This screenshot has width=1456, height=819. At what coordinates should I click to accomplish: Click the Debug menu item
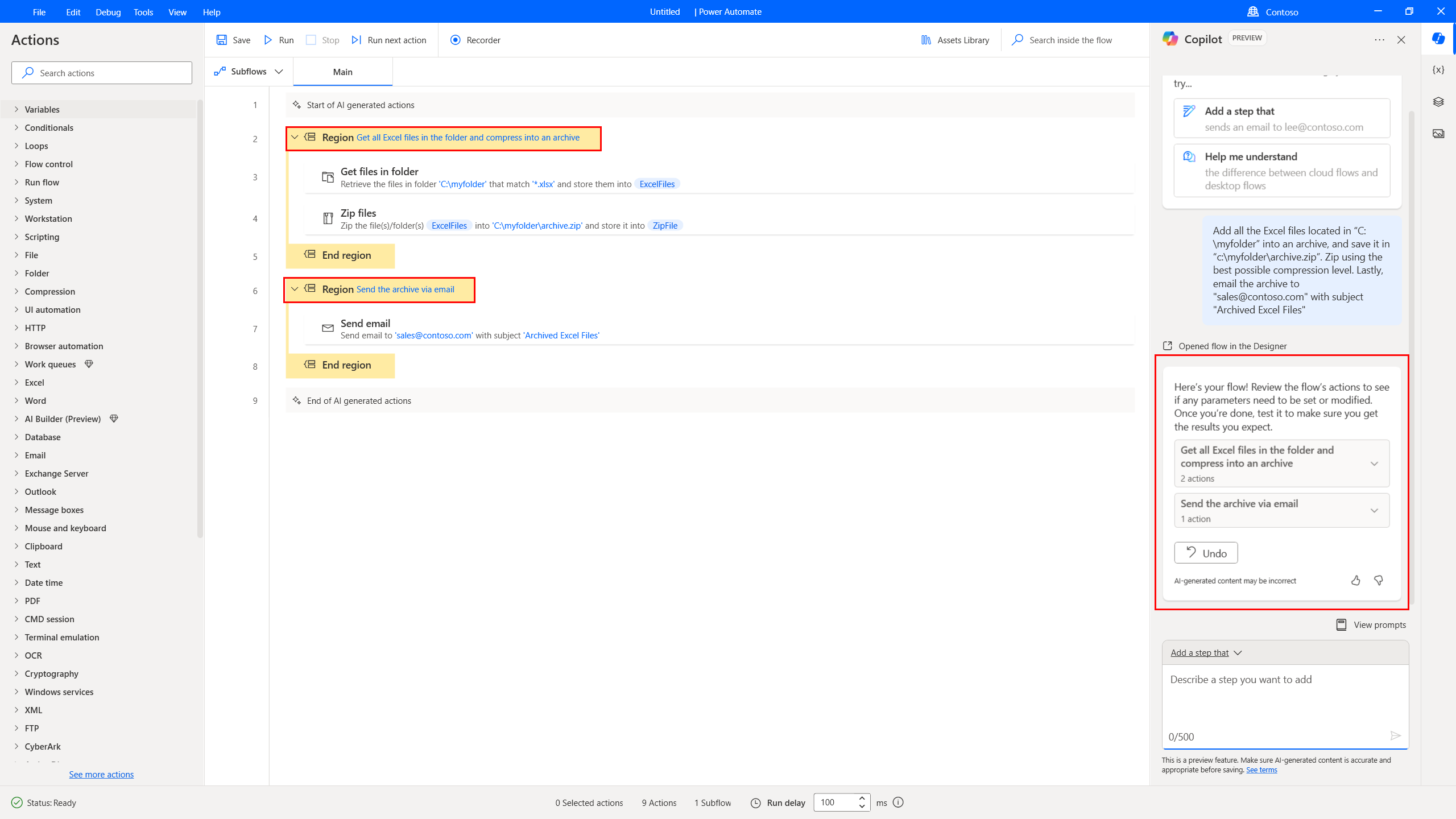pos(108,12)
